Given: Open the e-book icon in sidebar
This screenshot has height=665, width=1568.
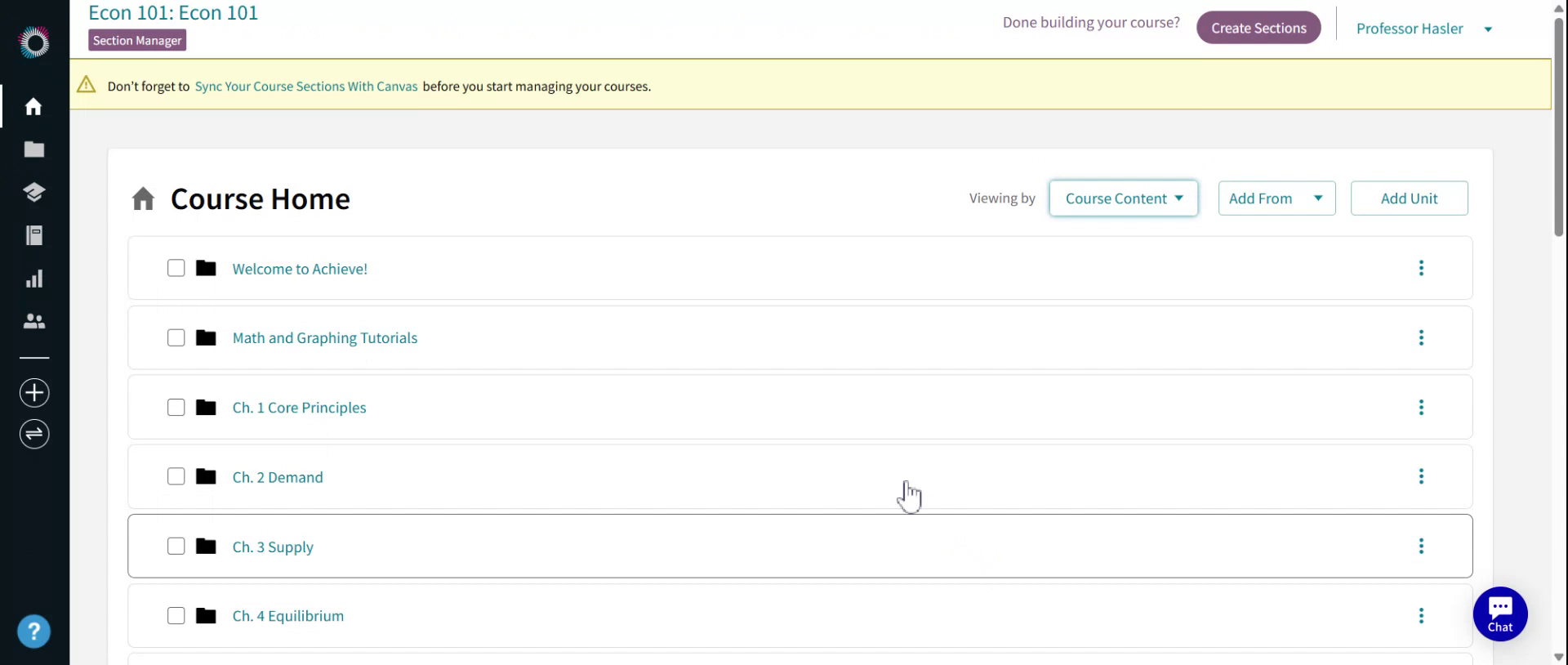Looking at the screenshot, I should click(33, 235).
